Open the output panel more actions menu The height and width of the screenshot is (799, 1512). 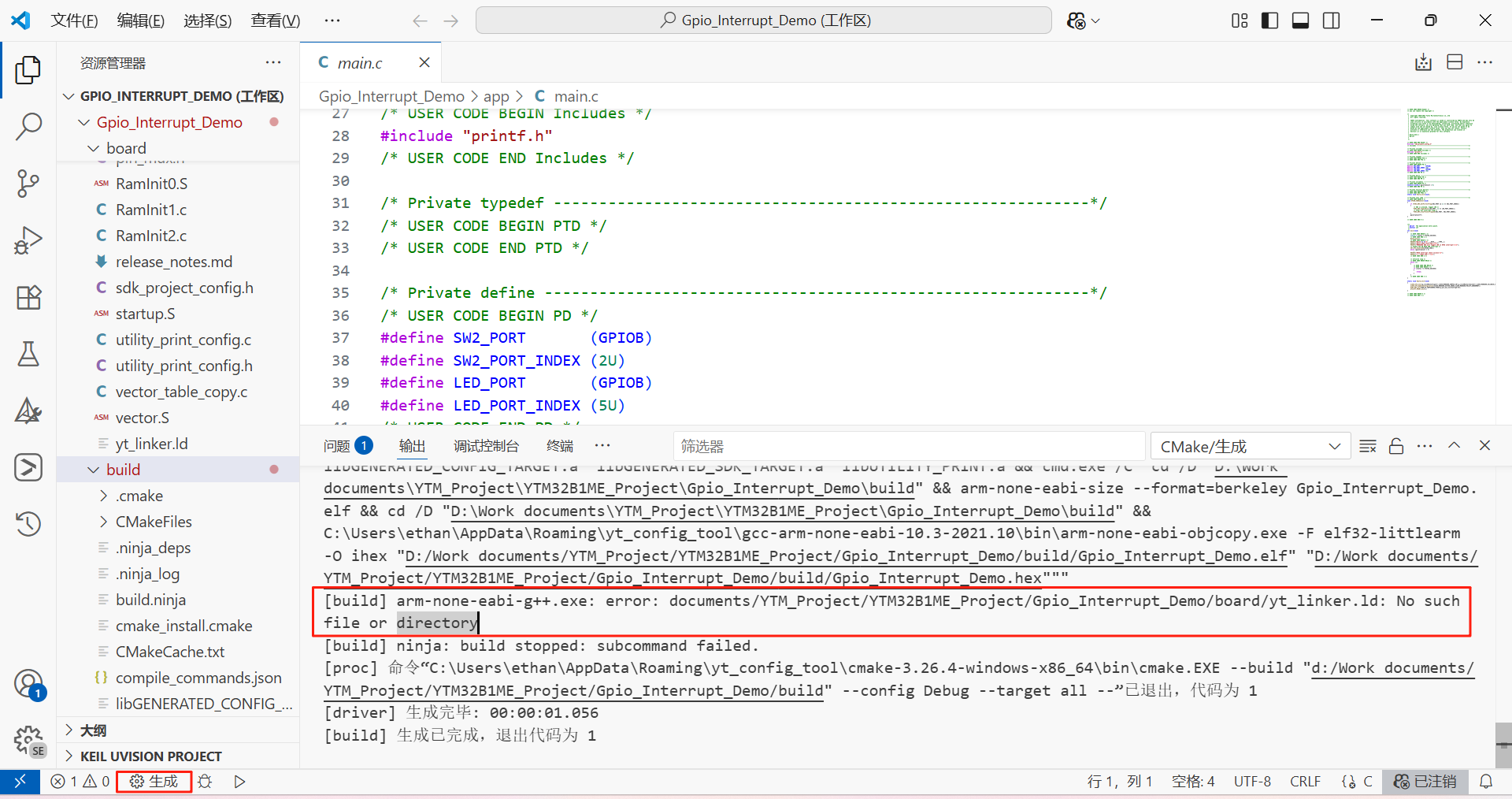(x=1425, y=446)
